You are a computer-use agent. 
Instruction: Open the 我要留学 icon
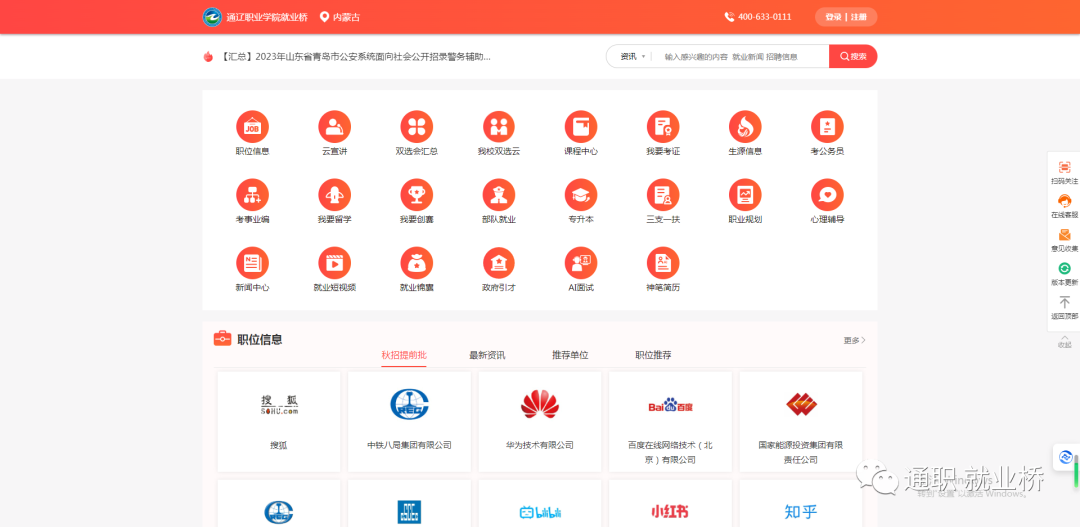click(334, 195)
